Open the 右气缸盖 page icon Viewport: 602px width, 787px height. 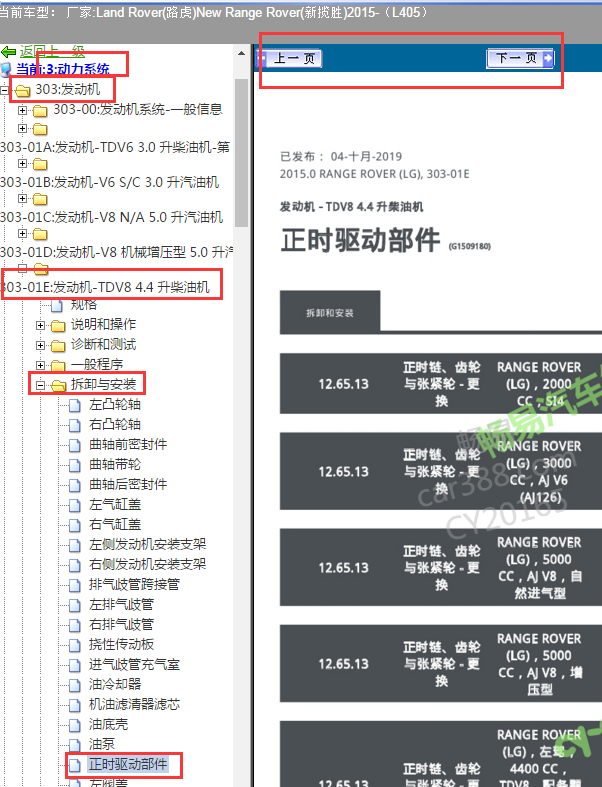point(74,525)
